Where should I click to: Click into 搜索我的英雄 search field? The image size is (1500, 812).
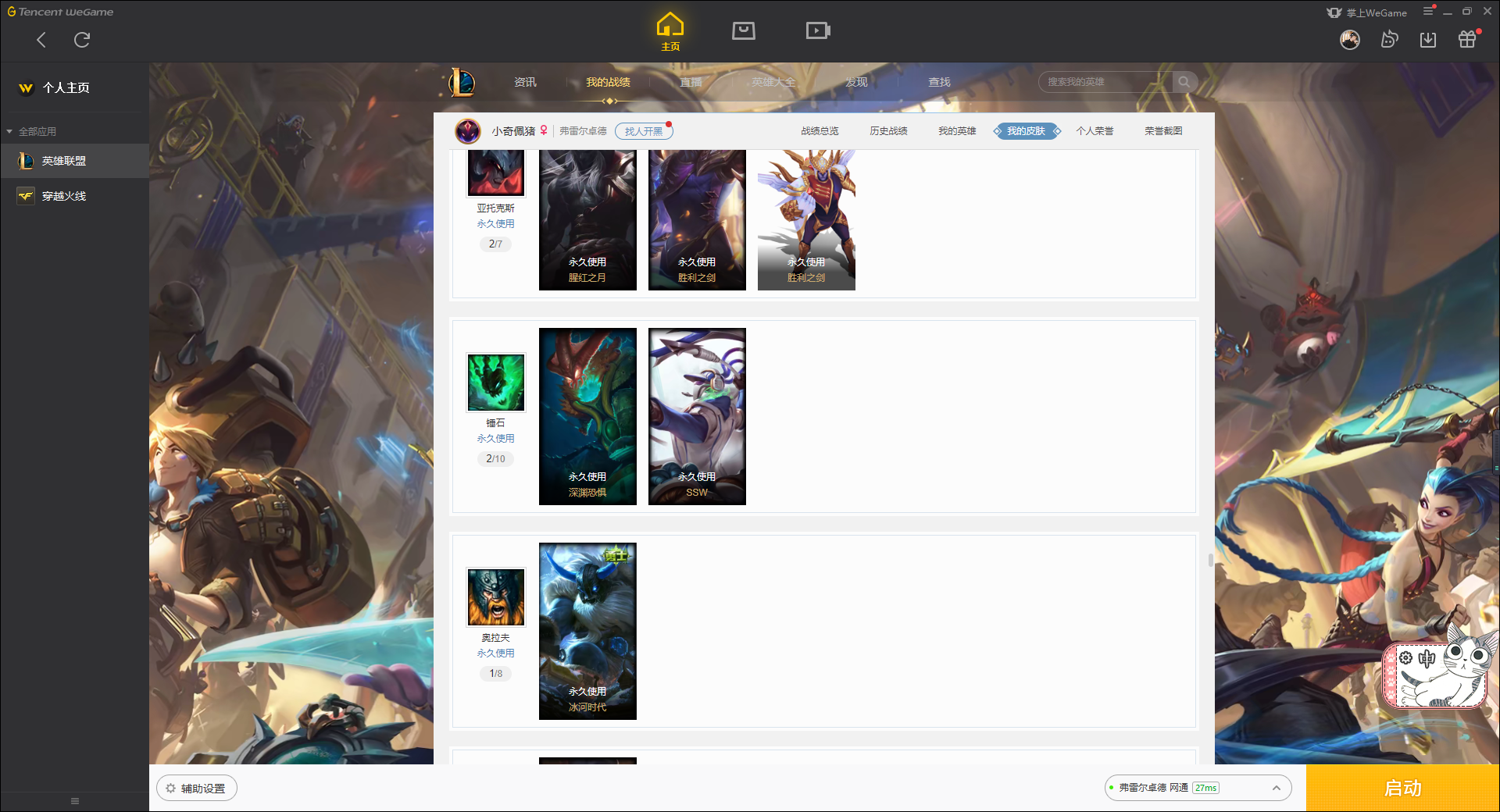coord(1105,82)
